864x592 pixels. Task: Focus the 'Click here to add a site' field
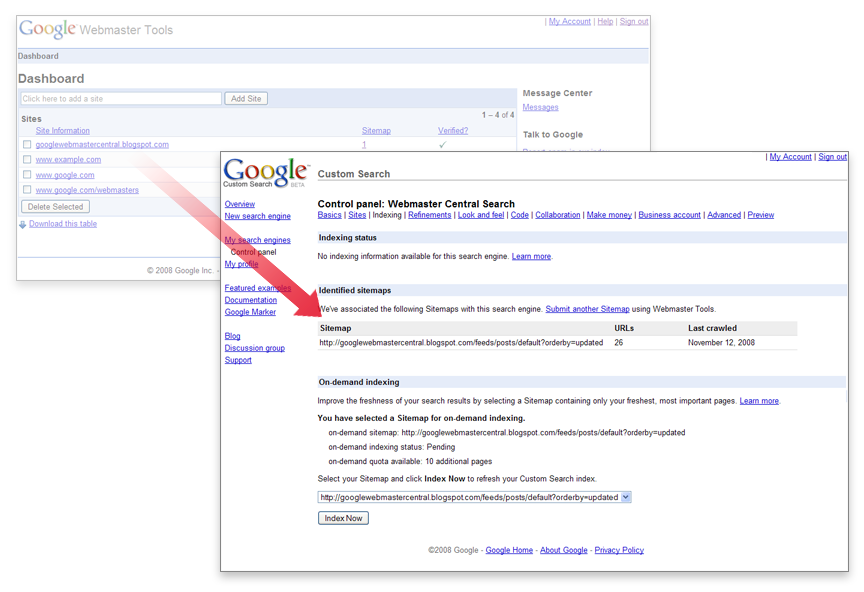coord(121,99)
